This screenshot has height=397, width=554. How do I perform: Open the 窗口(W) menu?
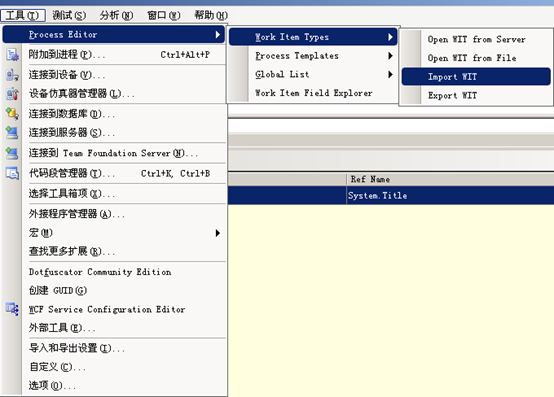point(164,15)
